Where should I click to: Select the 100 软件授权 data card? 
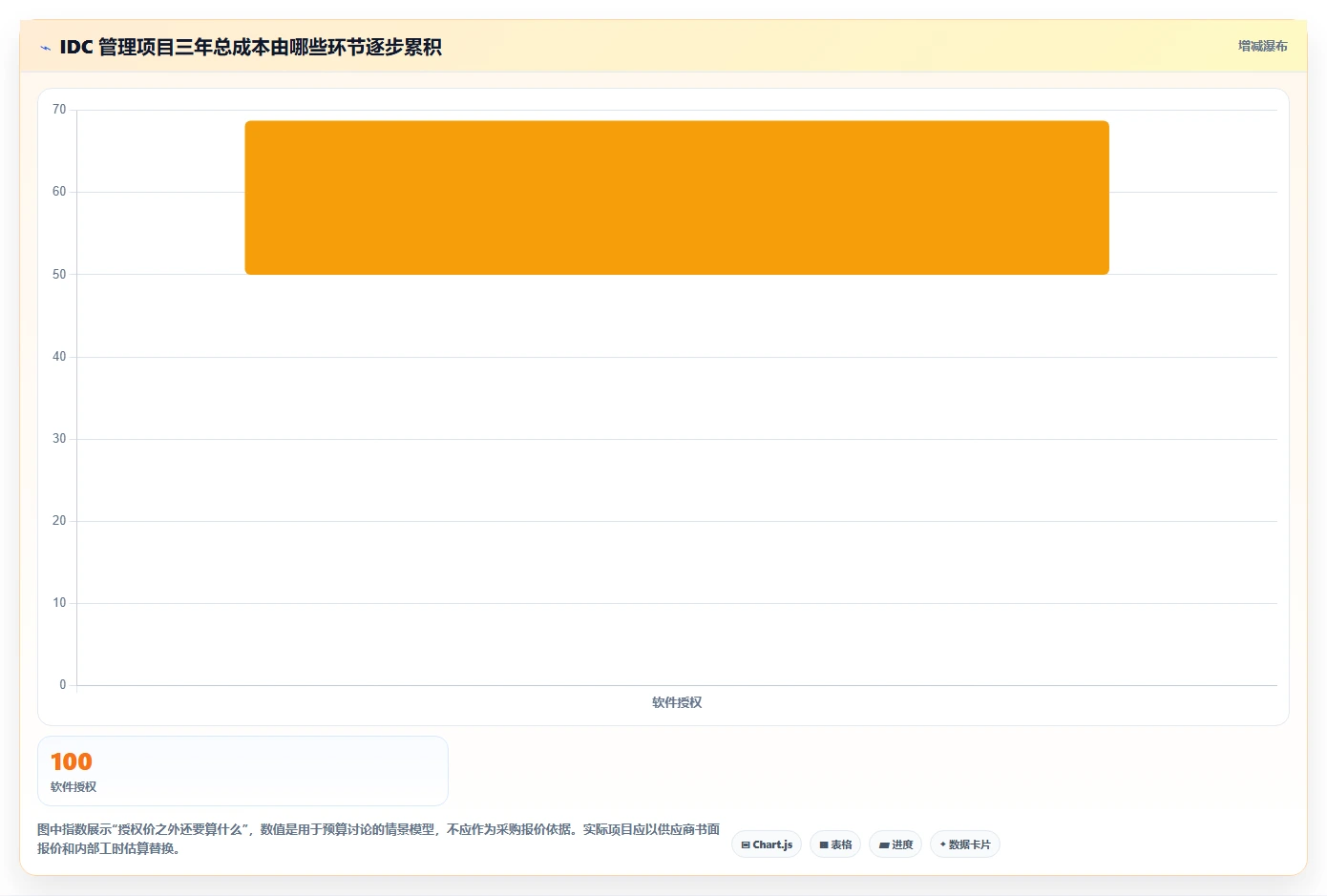click(242, 771)
